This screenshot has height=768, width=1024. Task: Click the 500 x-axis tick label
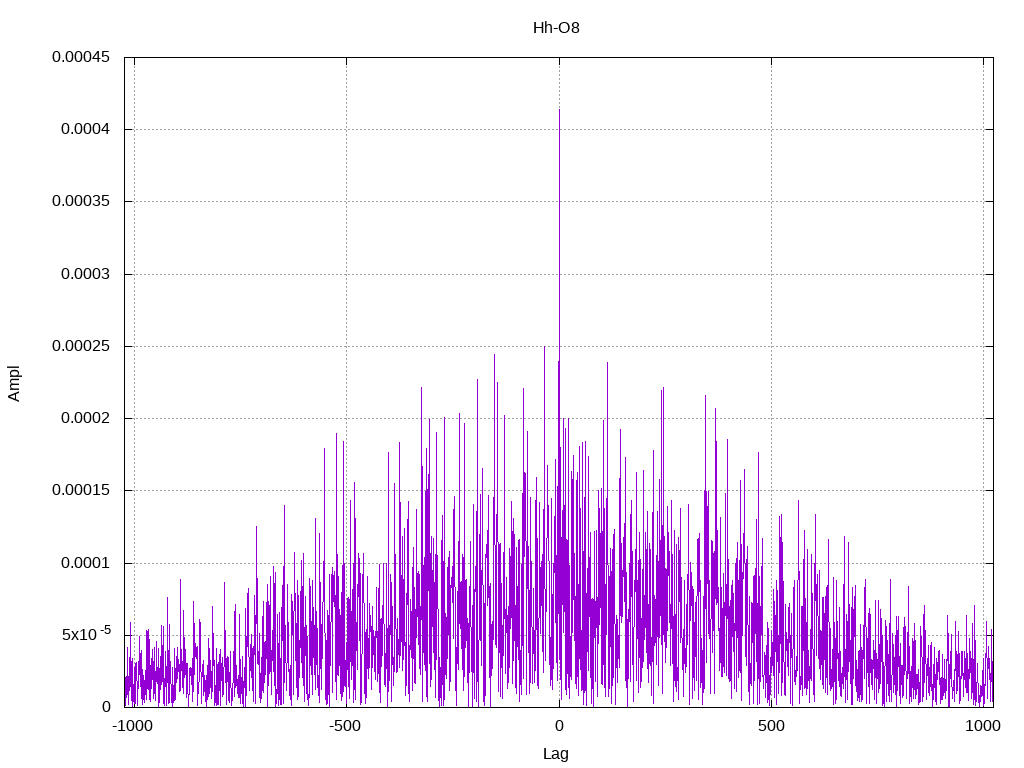coord(771,726)
